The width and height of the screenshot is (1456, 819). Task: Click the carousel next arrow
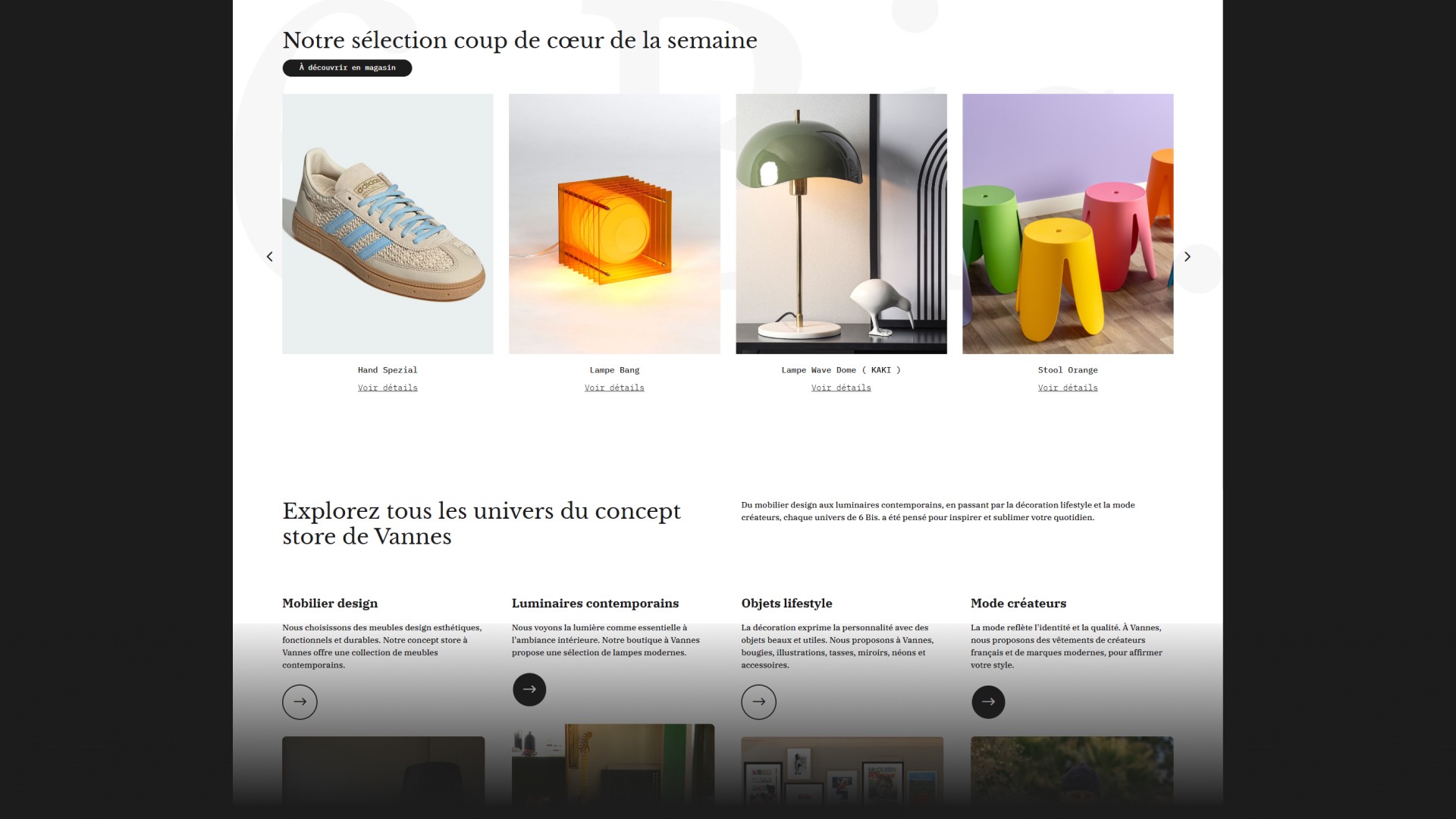[1187, 256]
